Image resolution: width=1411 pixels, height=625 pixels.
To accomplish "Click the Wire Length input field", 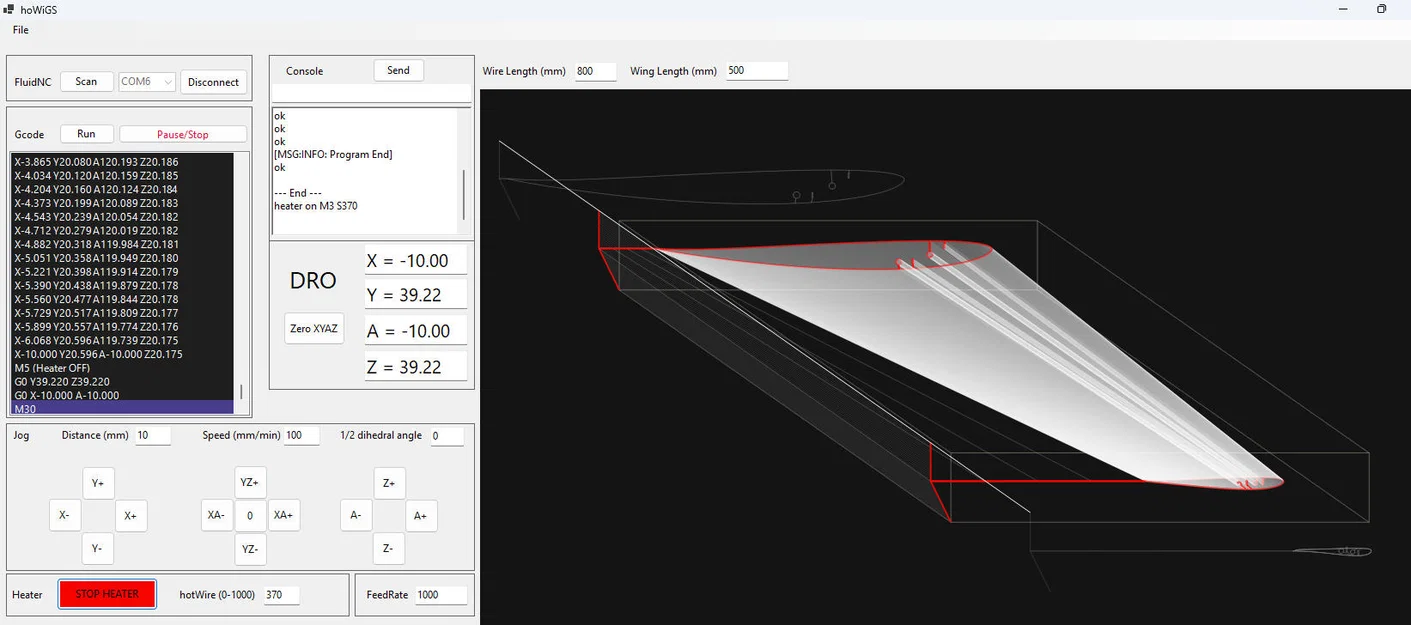I will [x=595, y=70].
